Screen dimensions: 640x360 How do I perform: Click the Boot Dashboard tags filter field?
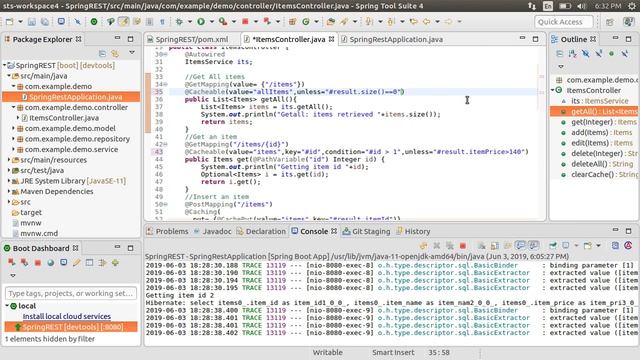click(x=71, y=293)
